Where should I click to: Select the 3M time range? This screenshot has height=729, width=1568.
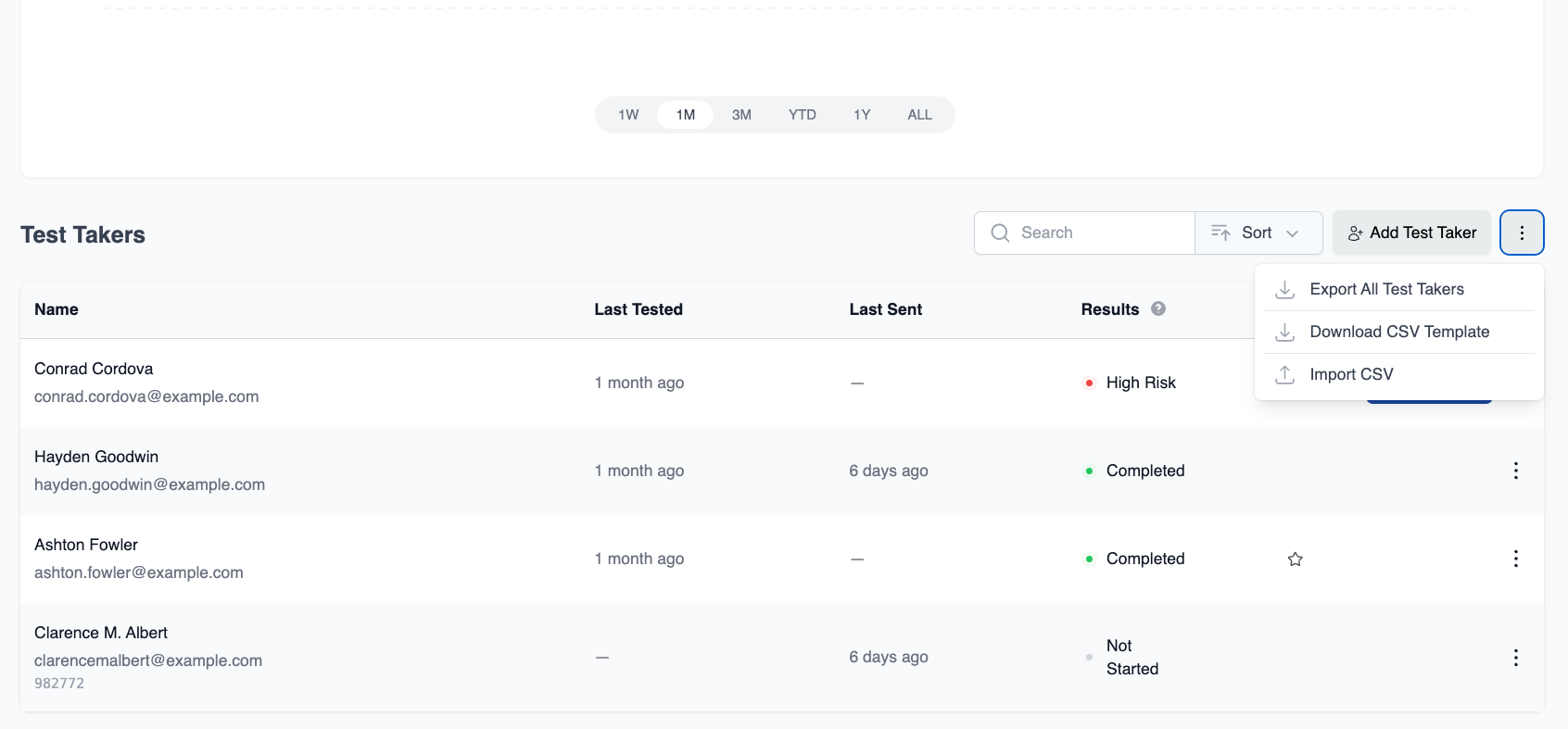click(741, 115)
